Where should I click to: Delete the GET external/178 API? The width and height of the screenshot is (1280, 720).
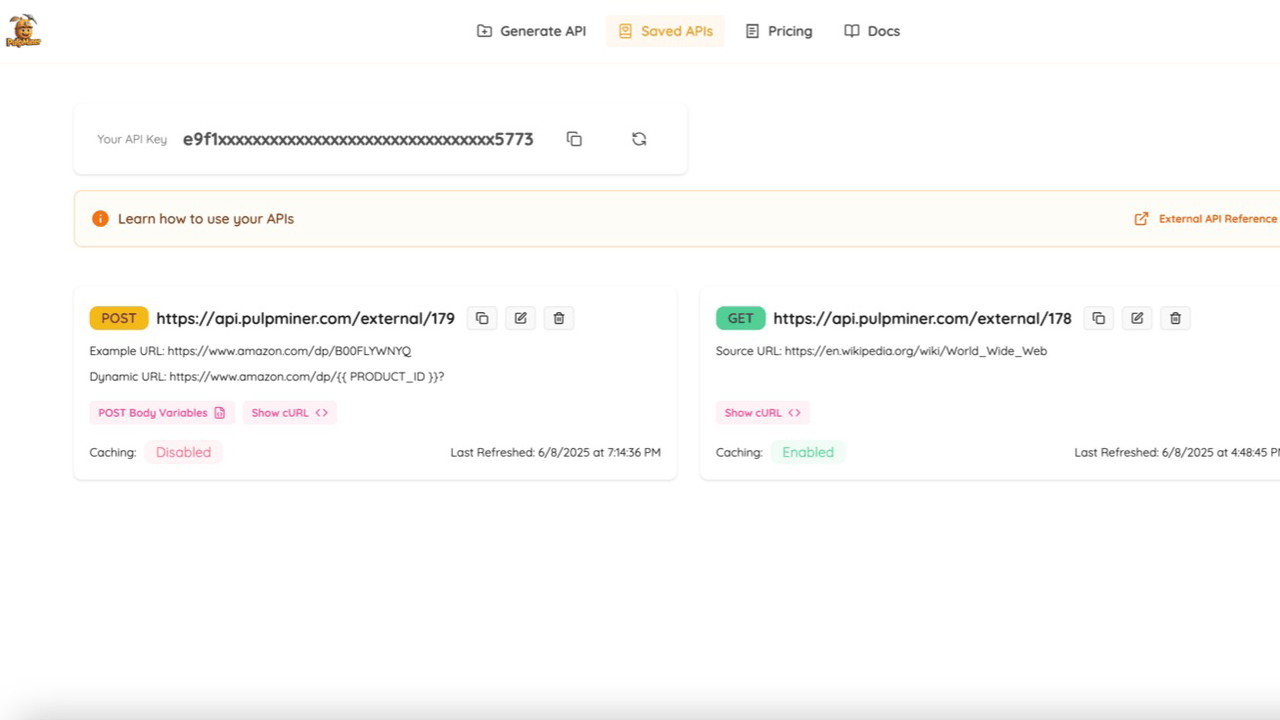pos(1175,318)
